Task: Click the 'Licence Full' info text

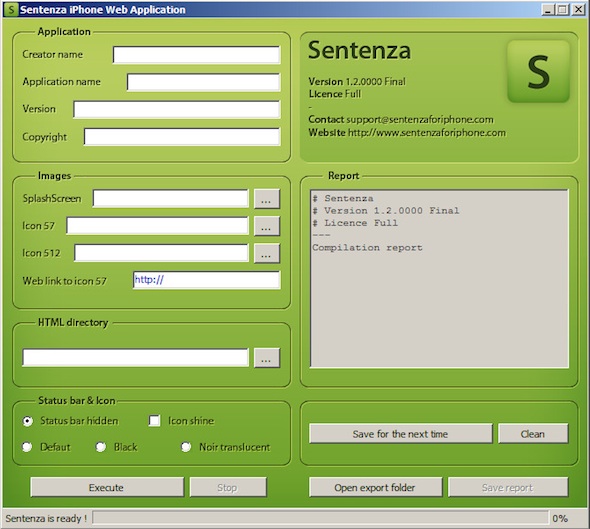Action: pyautogui.click(x=335, y=94)
